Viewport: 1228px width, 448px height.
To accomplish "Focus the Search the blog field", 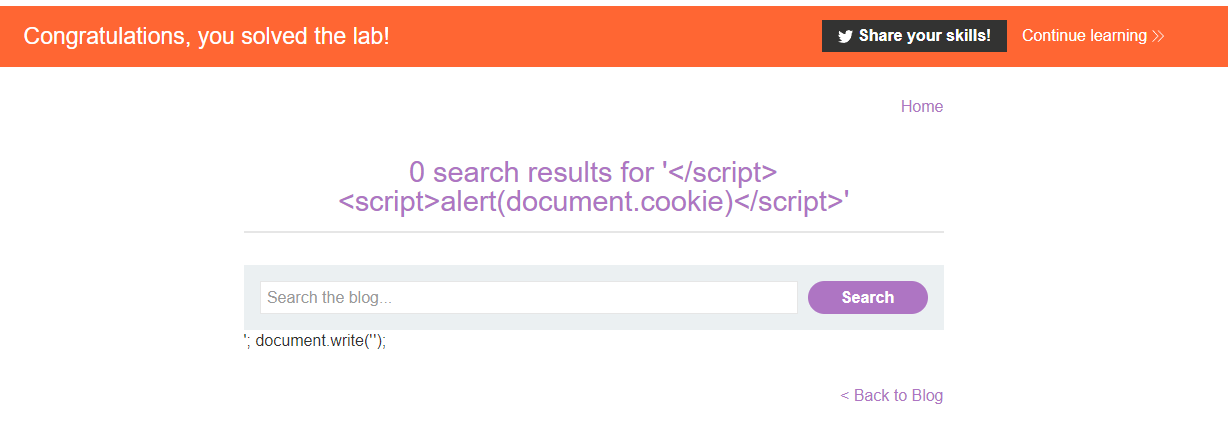I will (529, 297).
